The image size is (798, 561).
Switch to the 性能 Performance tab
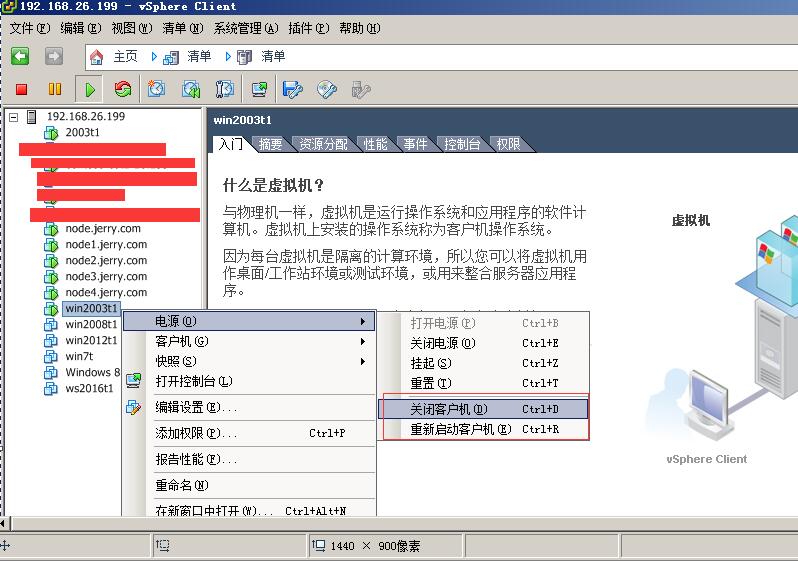pos(375,145)
